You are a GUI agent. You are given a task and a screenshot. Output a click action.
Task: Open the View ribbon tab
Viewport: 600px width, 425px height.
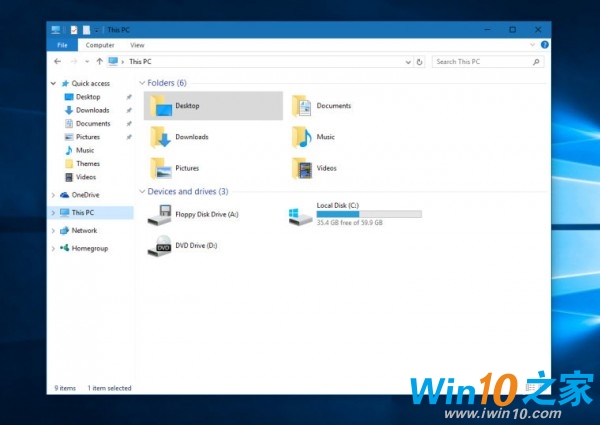(x=137, y=45)
